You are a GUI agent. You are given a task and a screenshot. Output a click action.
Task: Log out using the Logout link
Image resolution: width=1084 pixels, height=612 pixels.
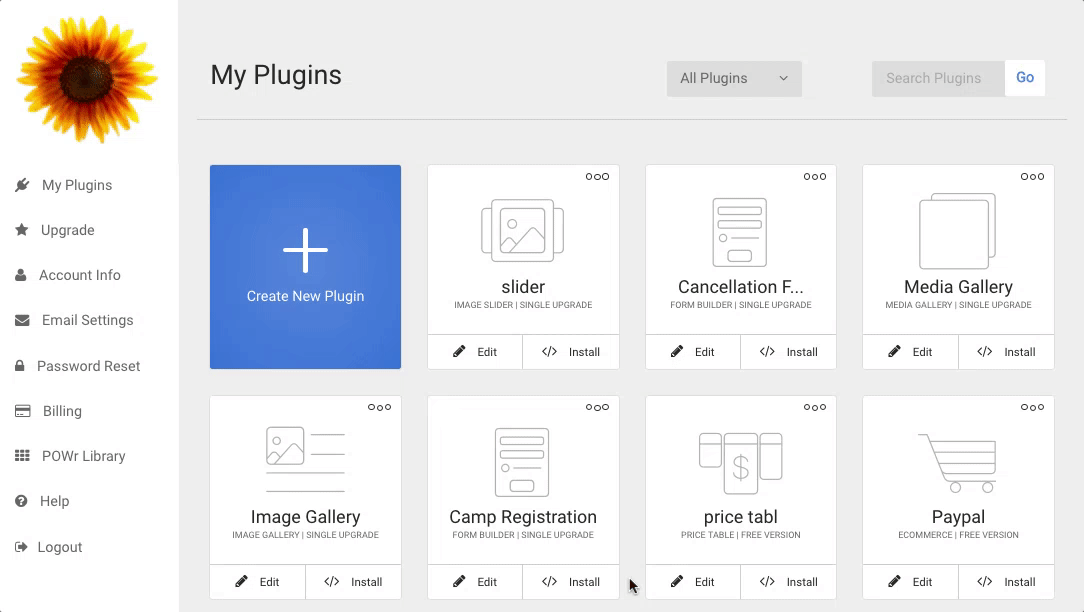tap(60, 547)
